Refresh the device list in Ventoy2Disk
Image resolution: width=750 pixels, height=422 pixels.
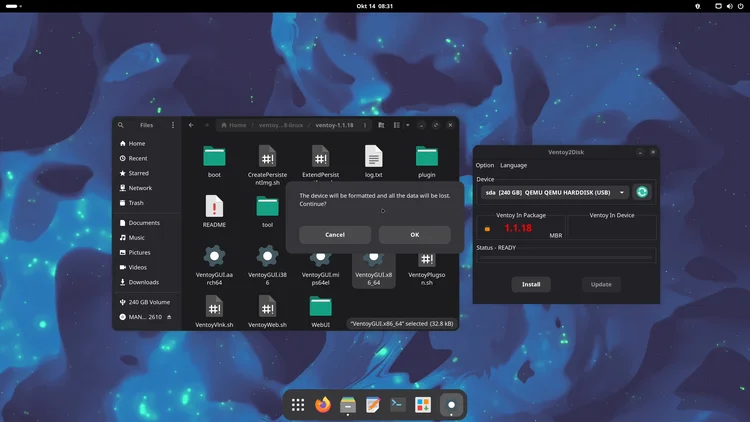click(642, 192)
